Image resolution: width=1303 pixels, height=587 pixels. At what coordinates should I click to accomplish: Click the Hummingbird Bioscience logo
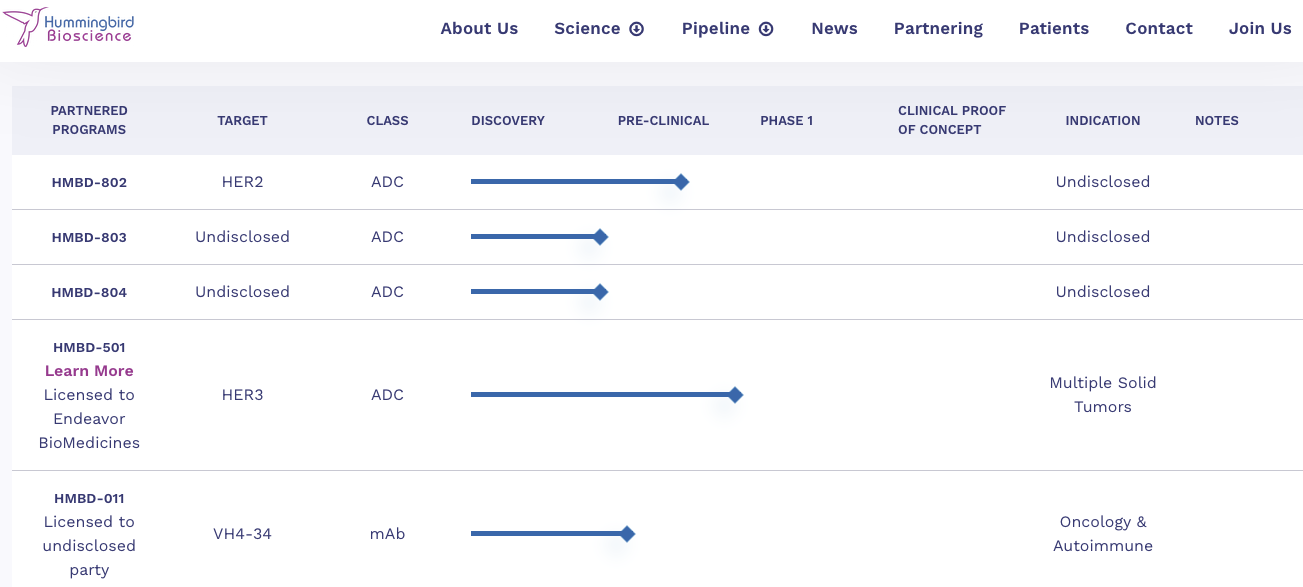[68, 27]
